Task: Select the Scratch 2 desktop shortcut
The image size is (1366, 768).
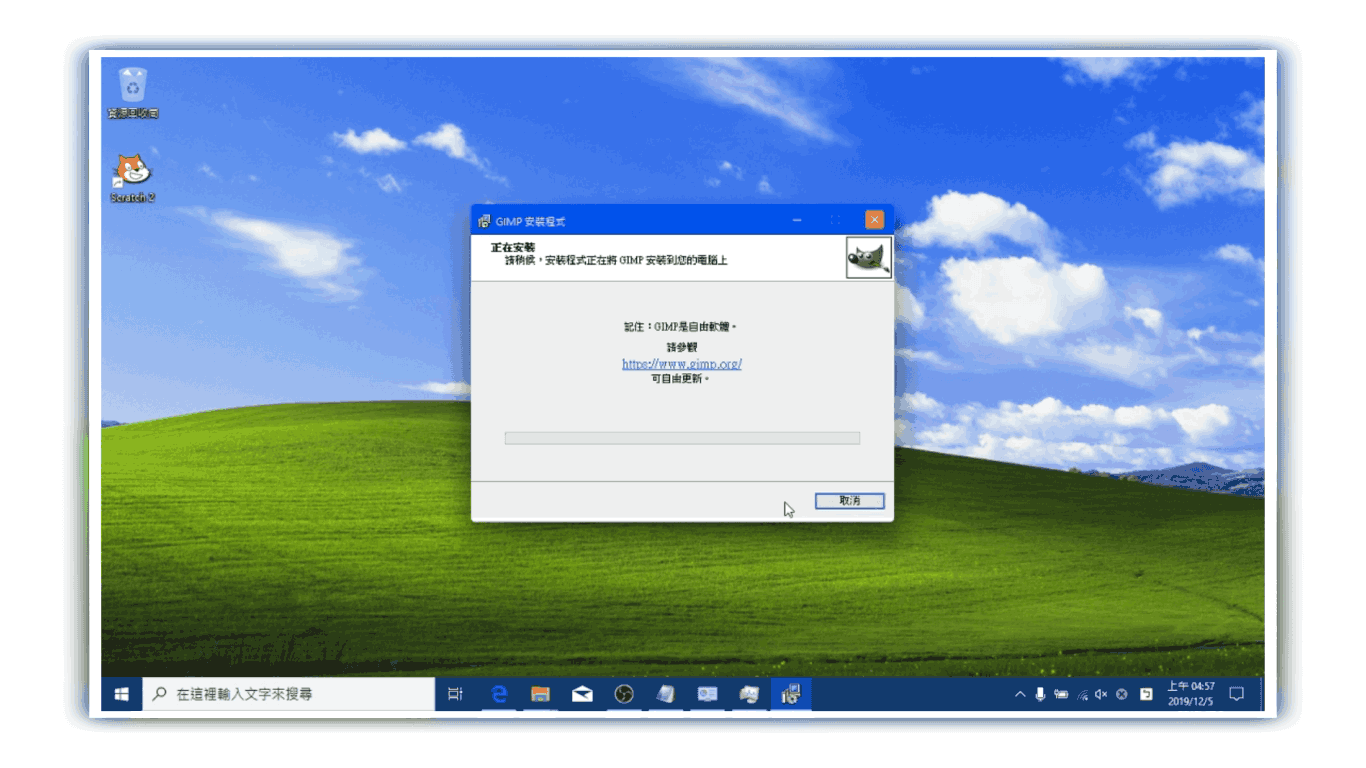Action: click(132, 178)
